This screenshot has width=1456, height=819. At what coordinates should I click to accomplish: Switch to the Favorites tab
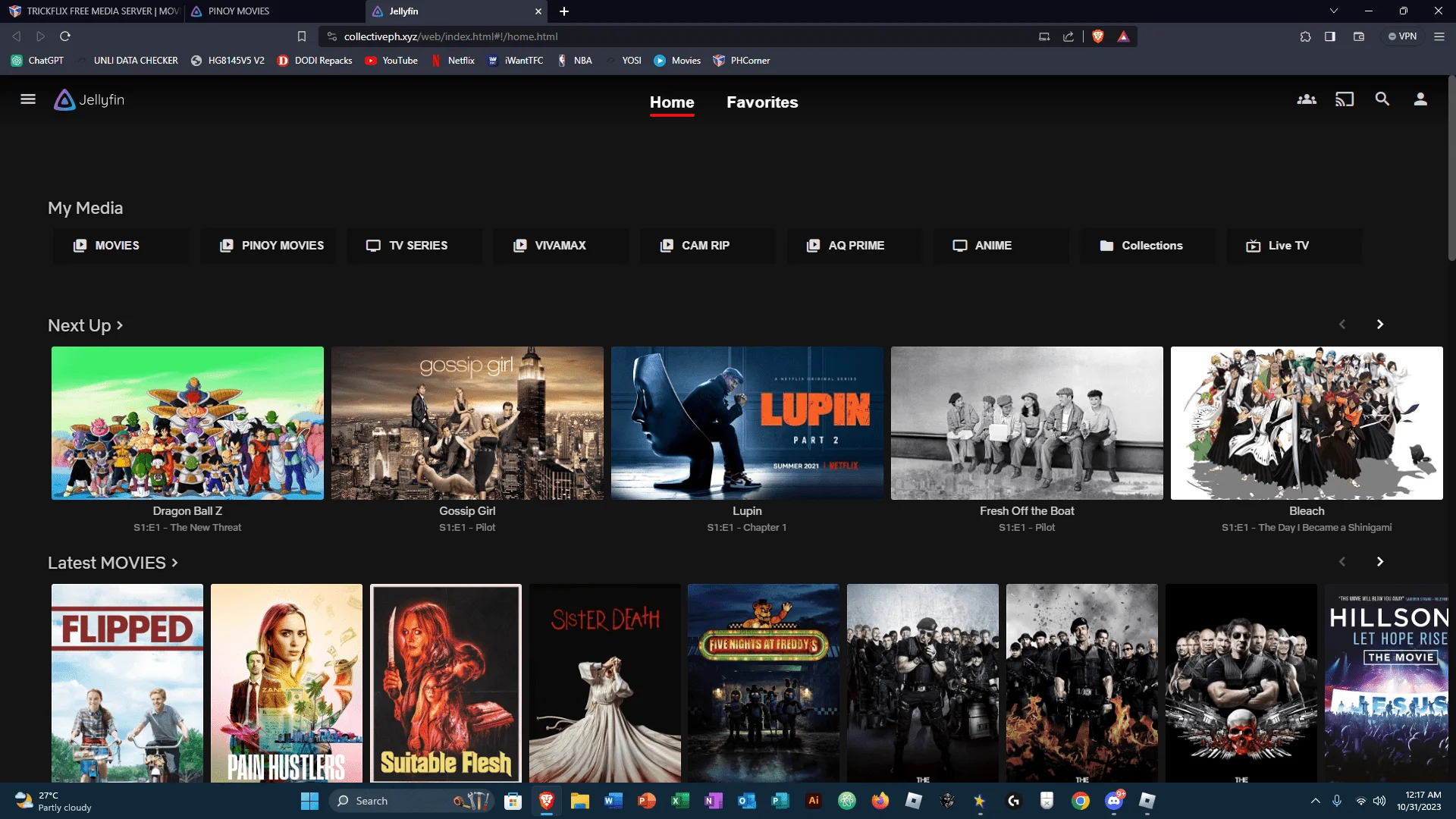(762, 102)
